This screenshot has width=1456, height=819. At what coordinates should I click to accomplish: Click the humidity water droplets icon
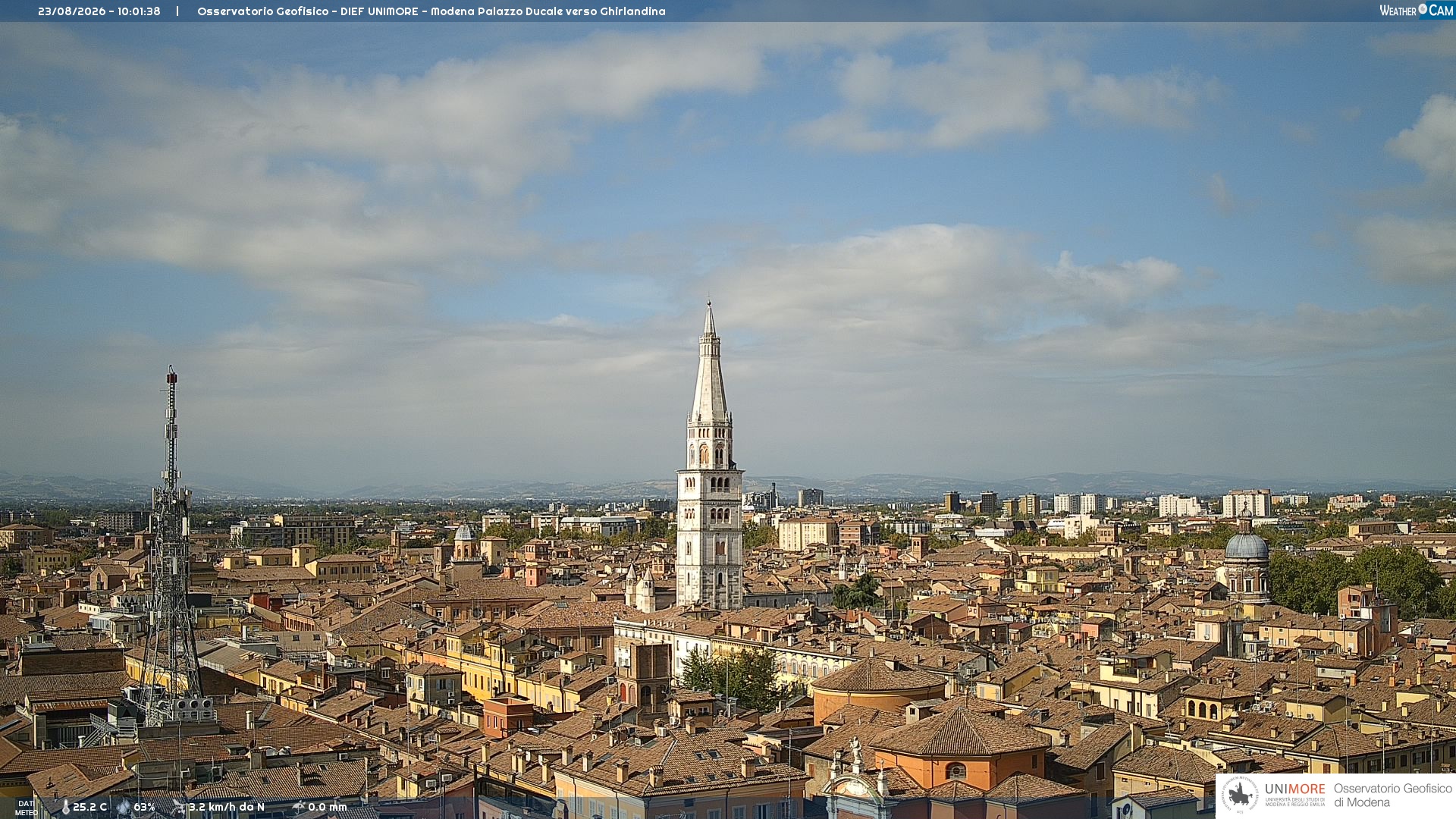point(124,807)
